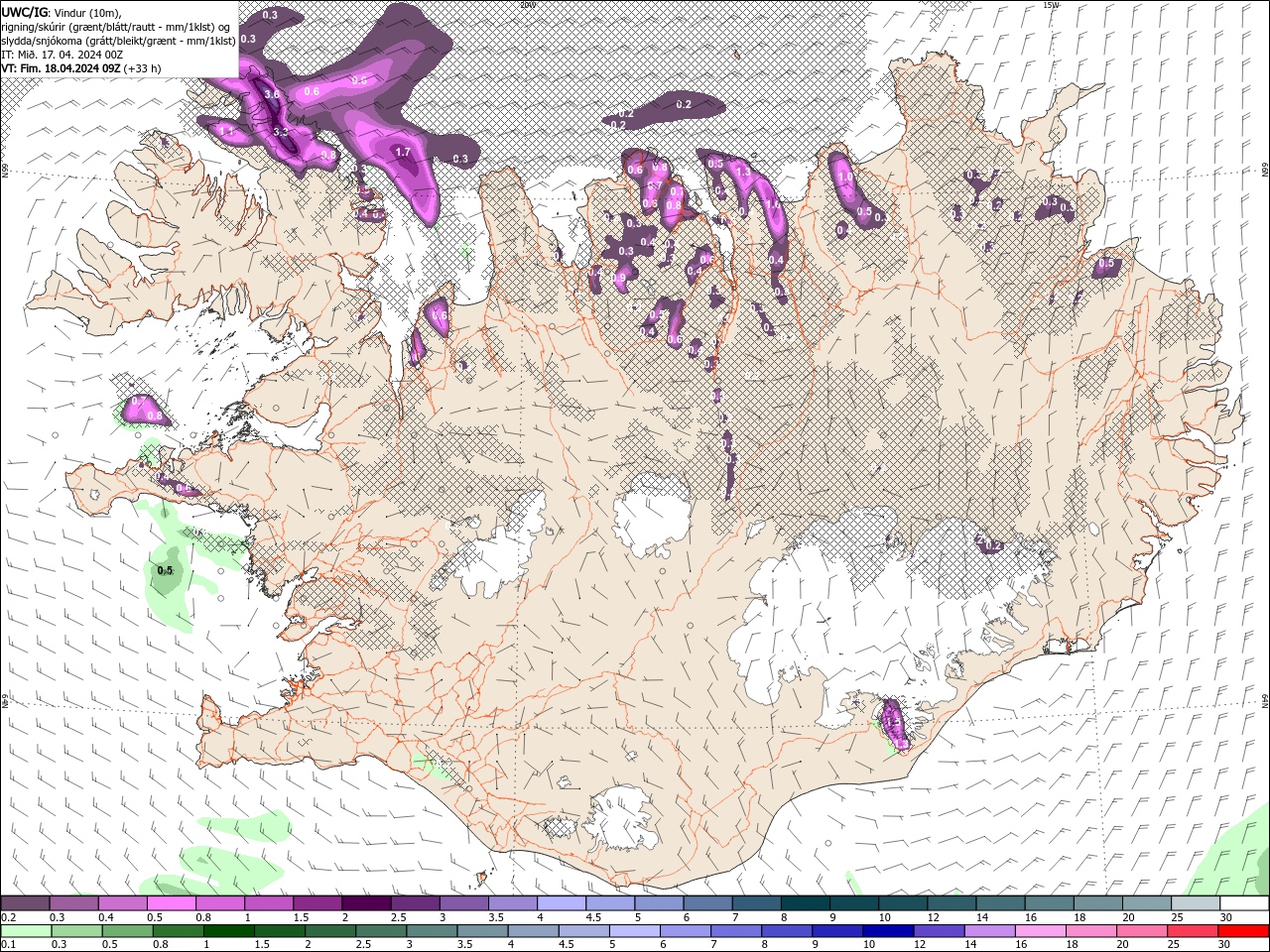
Task: Select the palest green 0.1 swatch in the rain legend
Action: (26, 931)
